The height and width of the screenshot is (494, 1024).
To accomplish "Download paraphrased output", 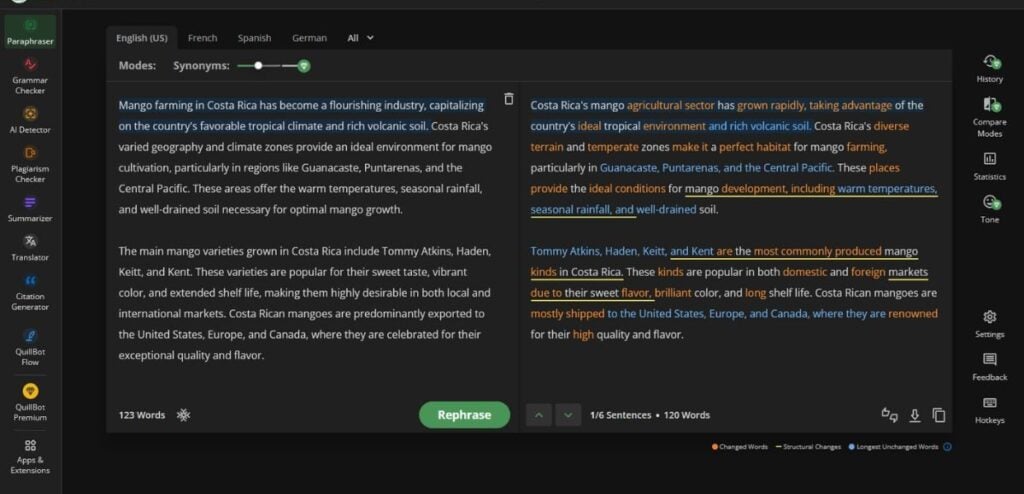I will 915,415.
